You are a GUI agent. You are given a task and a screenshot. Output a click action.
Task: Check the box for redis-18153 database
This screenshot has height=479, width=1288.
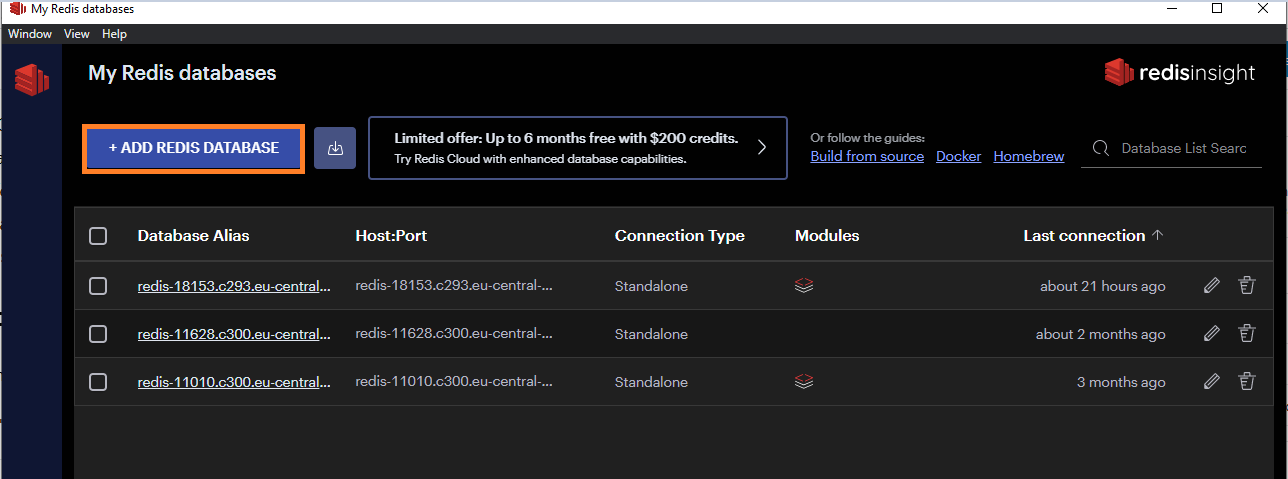98,286
